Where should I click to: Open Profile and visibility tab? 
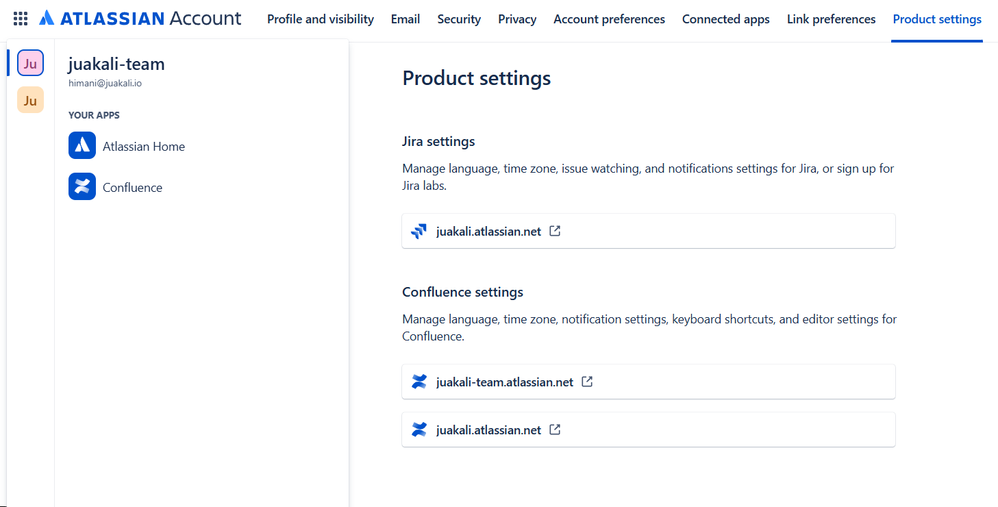click(320, 19)
